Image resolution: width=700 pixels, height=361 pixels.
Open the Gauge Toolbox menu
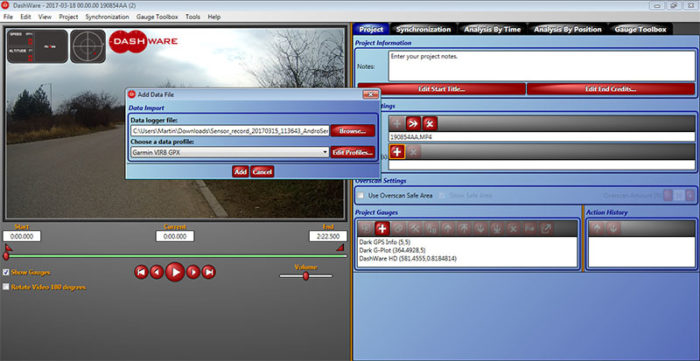(x=157, y=17)
